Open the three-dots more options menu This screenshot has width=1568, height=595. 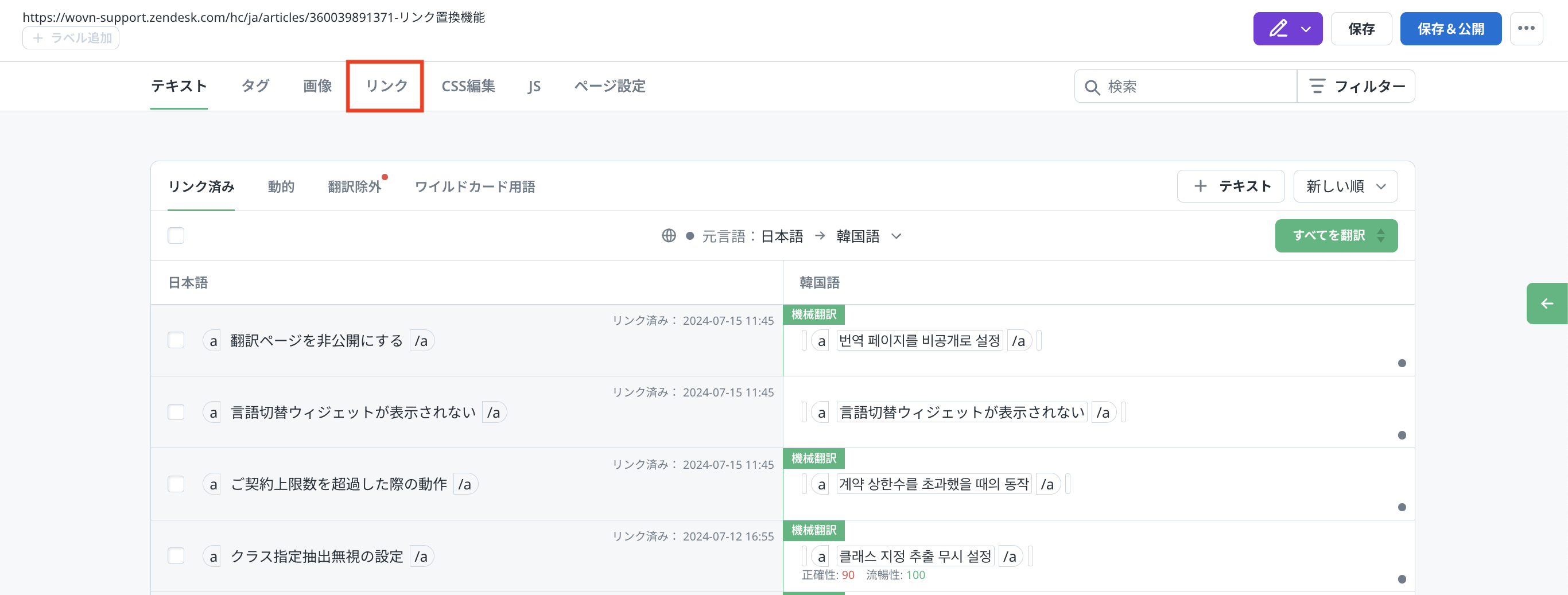1526,29
